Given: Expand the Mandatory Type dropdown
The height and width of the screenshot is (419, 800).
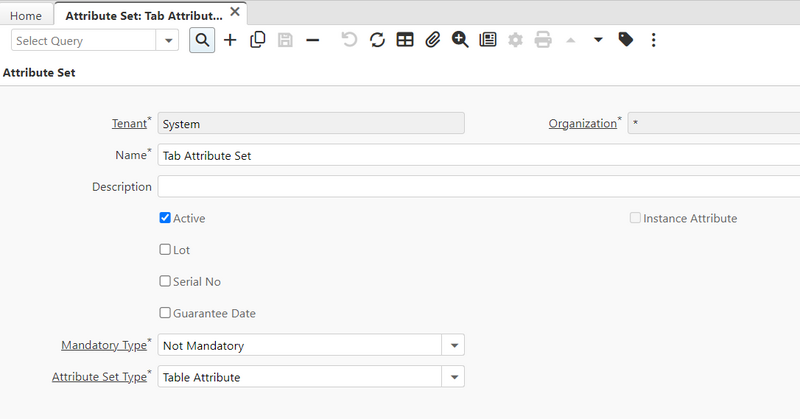Looking at the screenshot, I should pyautogui.click(x=453, y=346).
